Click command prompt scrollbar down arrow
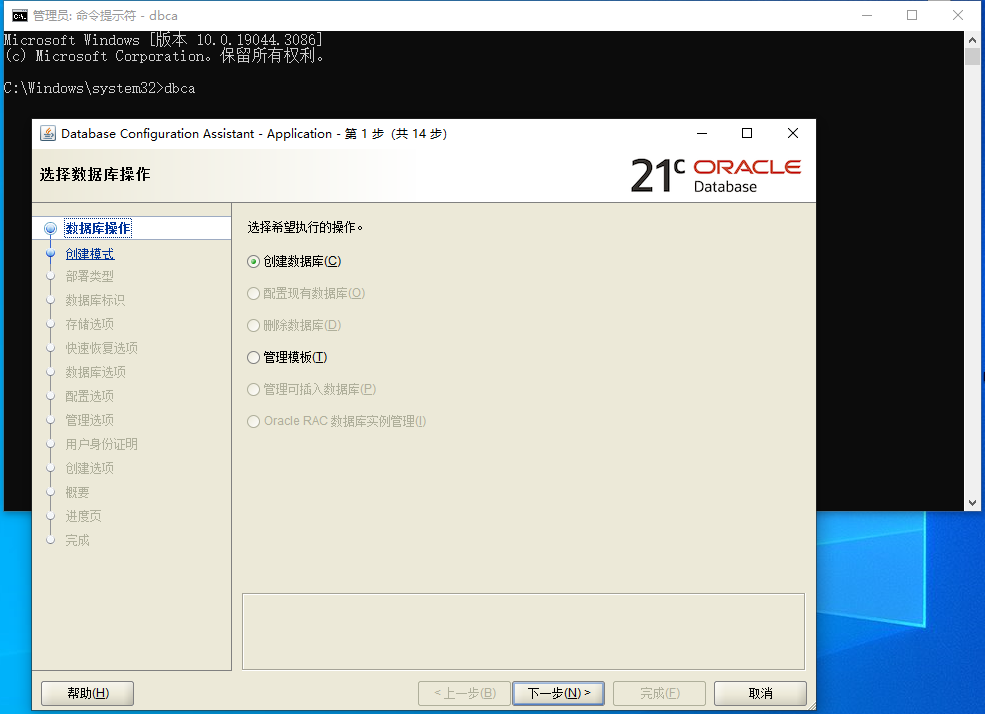Screen dimensions: 985x714 pos(972,503)
